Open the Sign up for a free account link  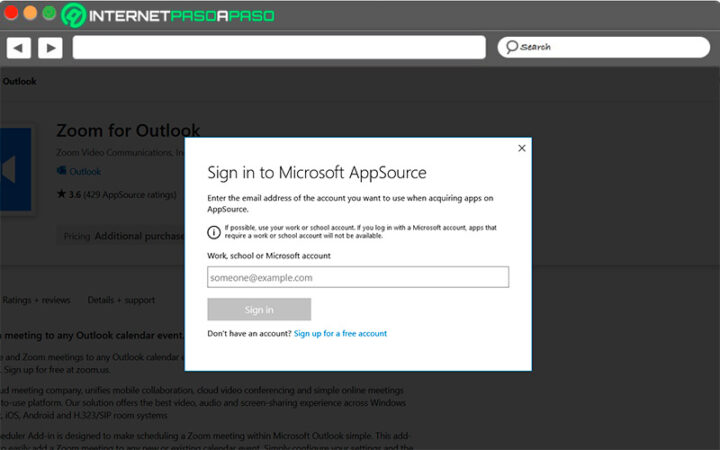(x=340, y=333)
